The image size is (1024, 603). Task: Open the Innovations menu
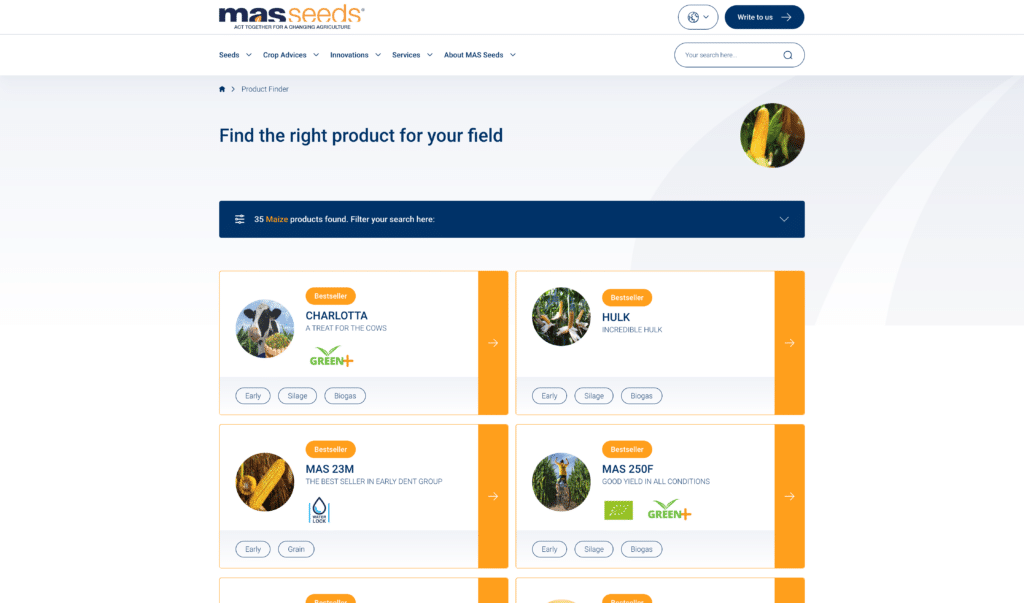[355, 55]
